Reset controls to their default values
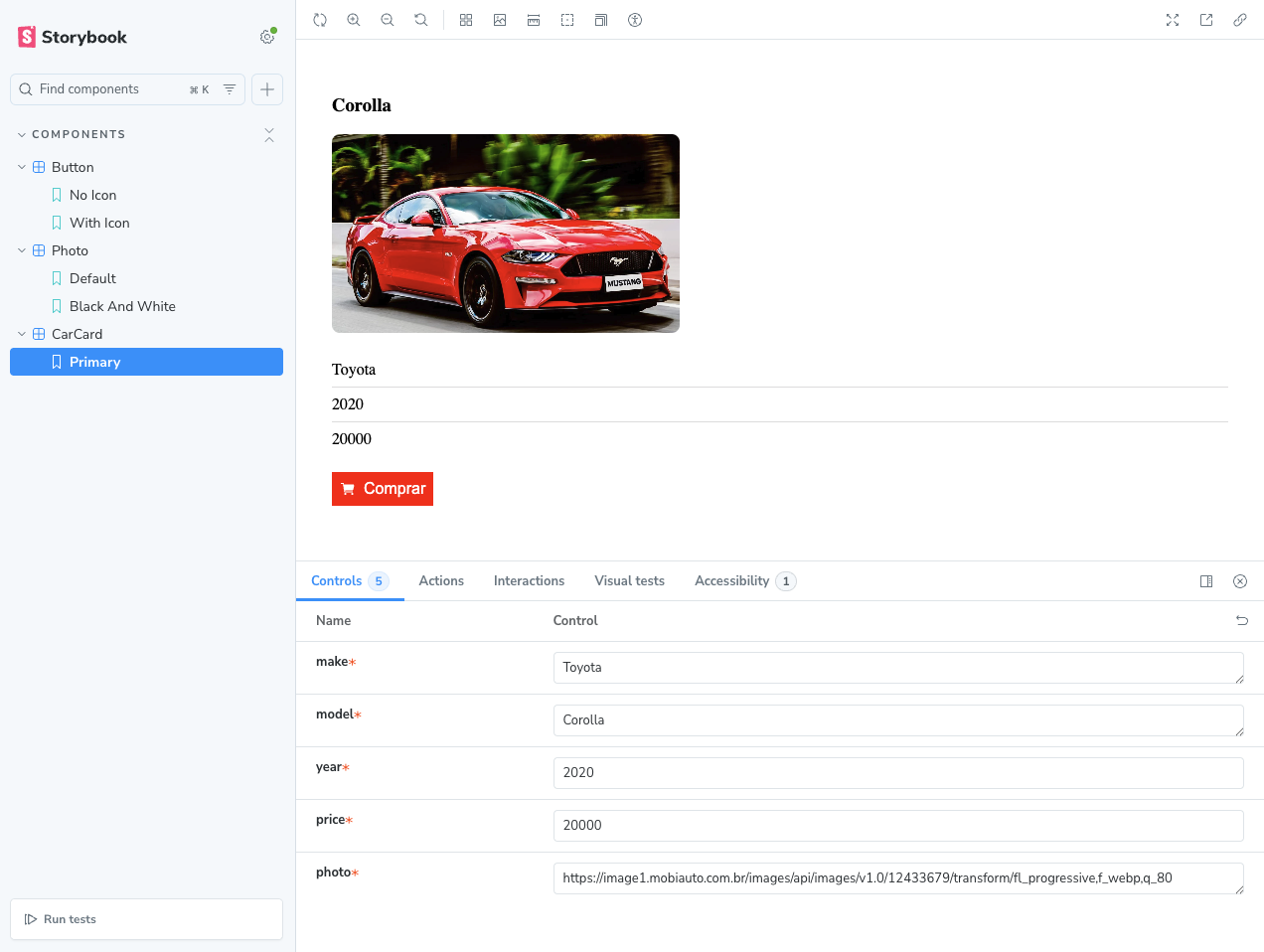The width and height of the screenshot is (1264, 952). (x=1242, y=620)
